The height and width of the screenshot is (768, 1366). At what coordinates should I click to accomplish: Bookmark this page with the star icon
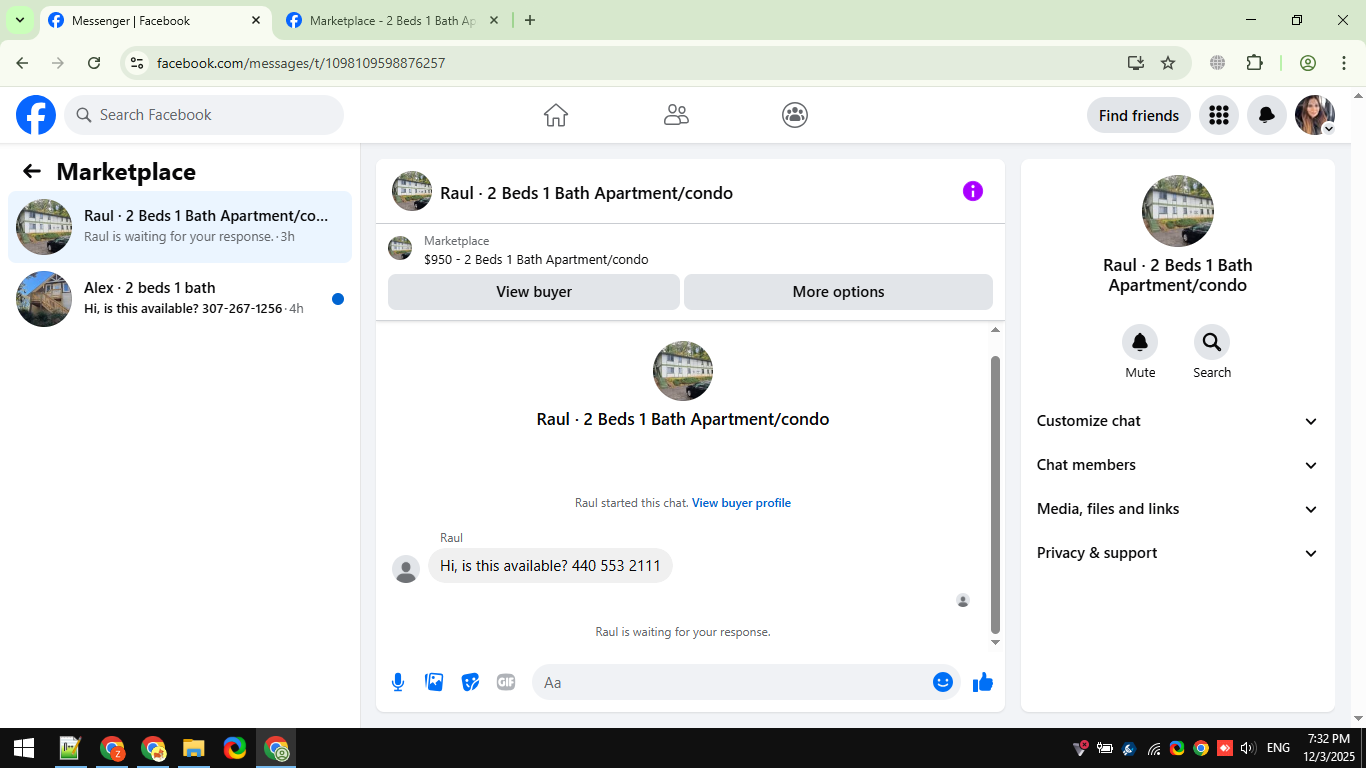click(x=1168, y=63)
